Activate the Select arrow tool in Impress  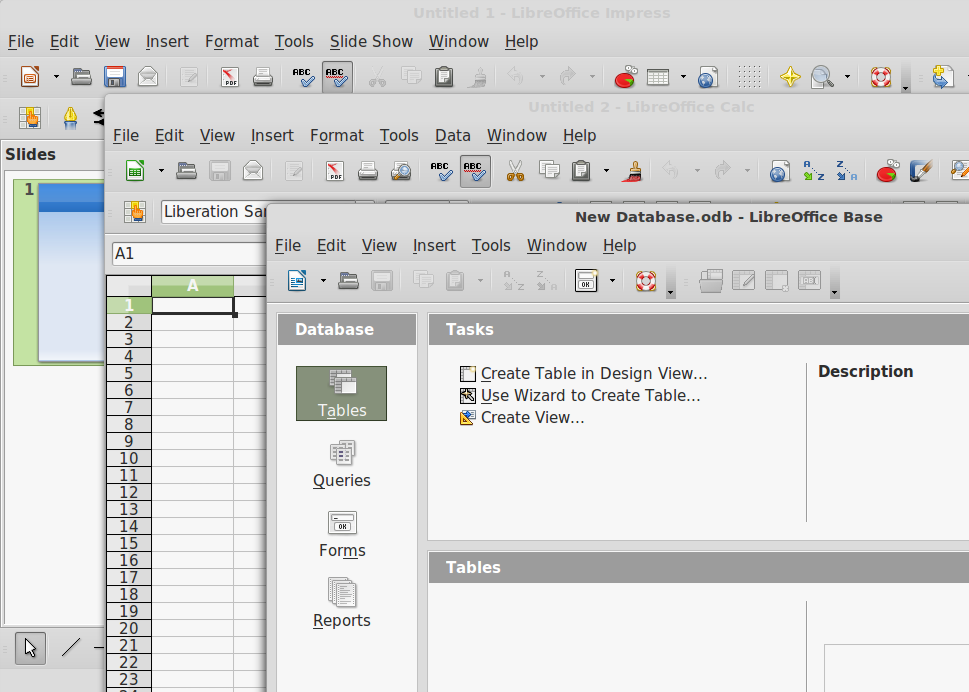click(30, 647)
